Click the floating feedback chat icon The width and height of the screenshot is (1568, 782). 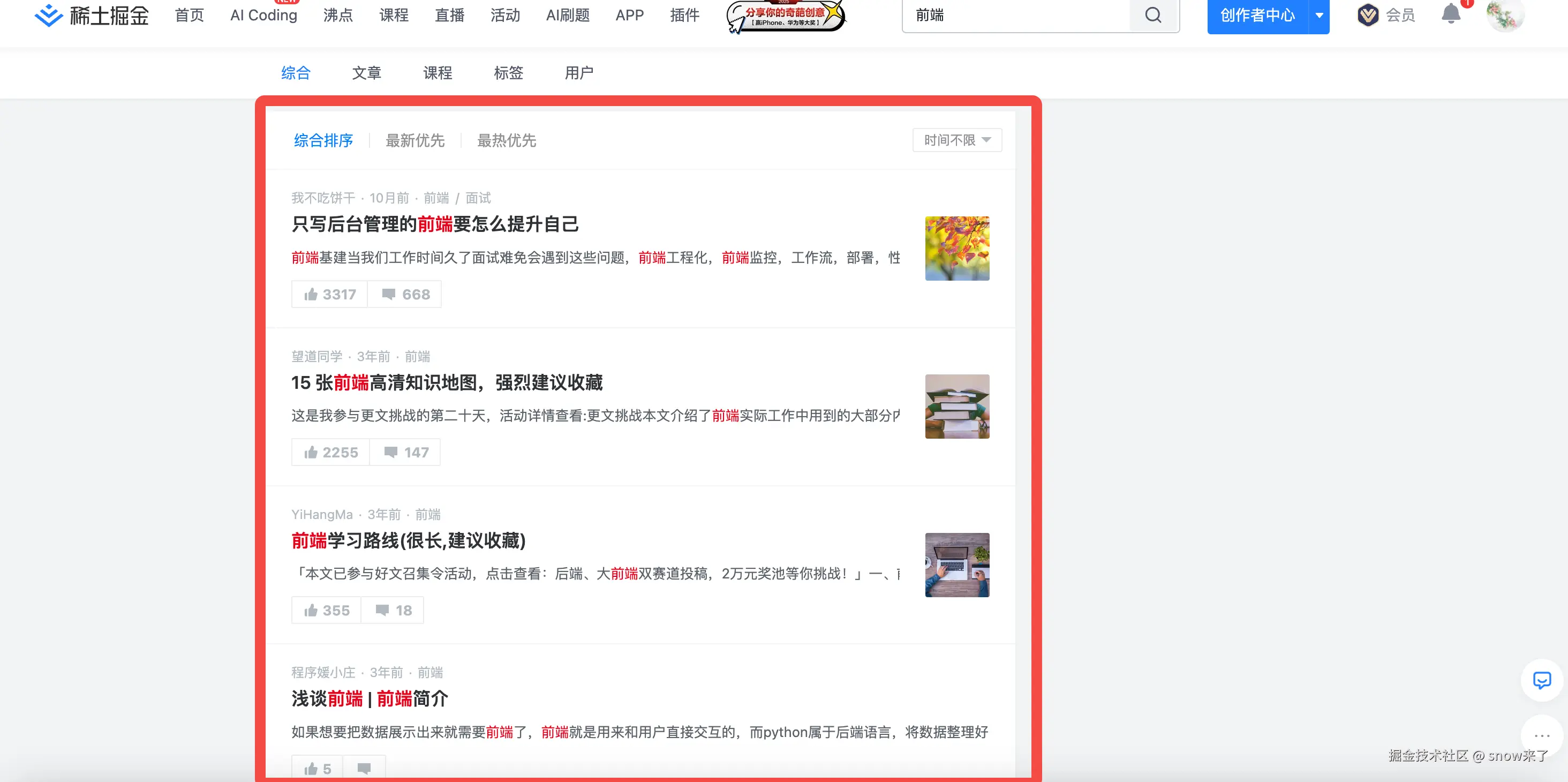1541,680
